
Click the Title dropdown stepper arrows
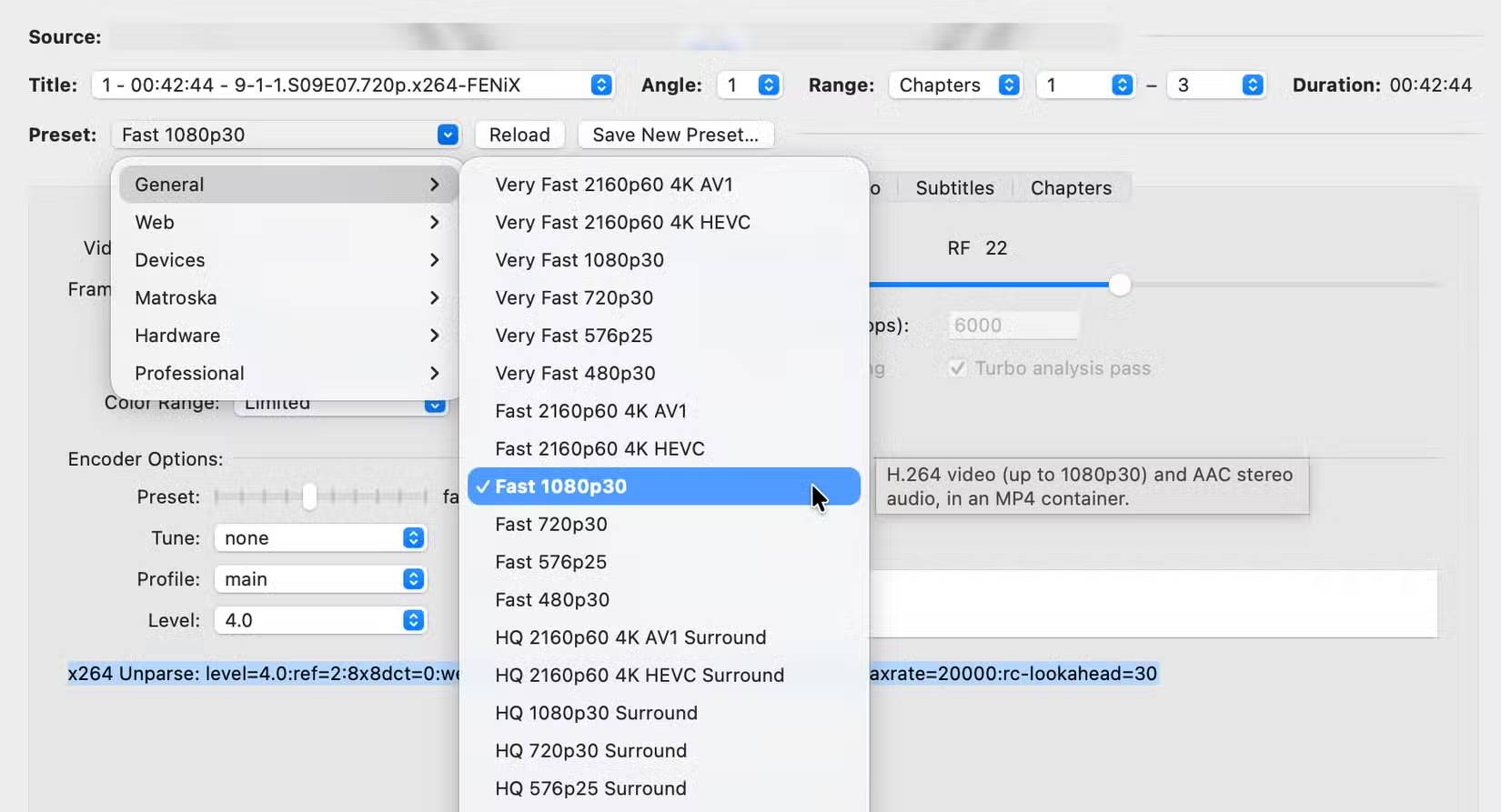600,85
